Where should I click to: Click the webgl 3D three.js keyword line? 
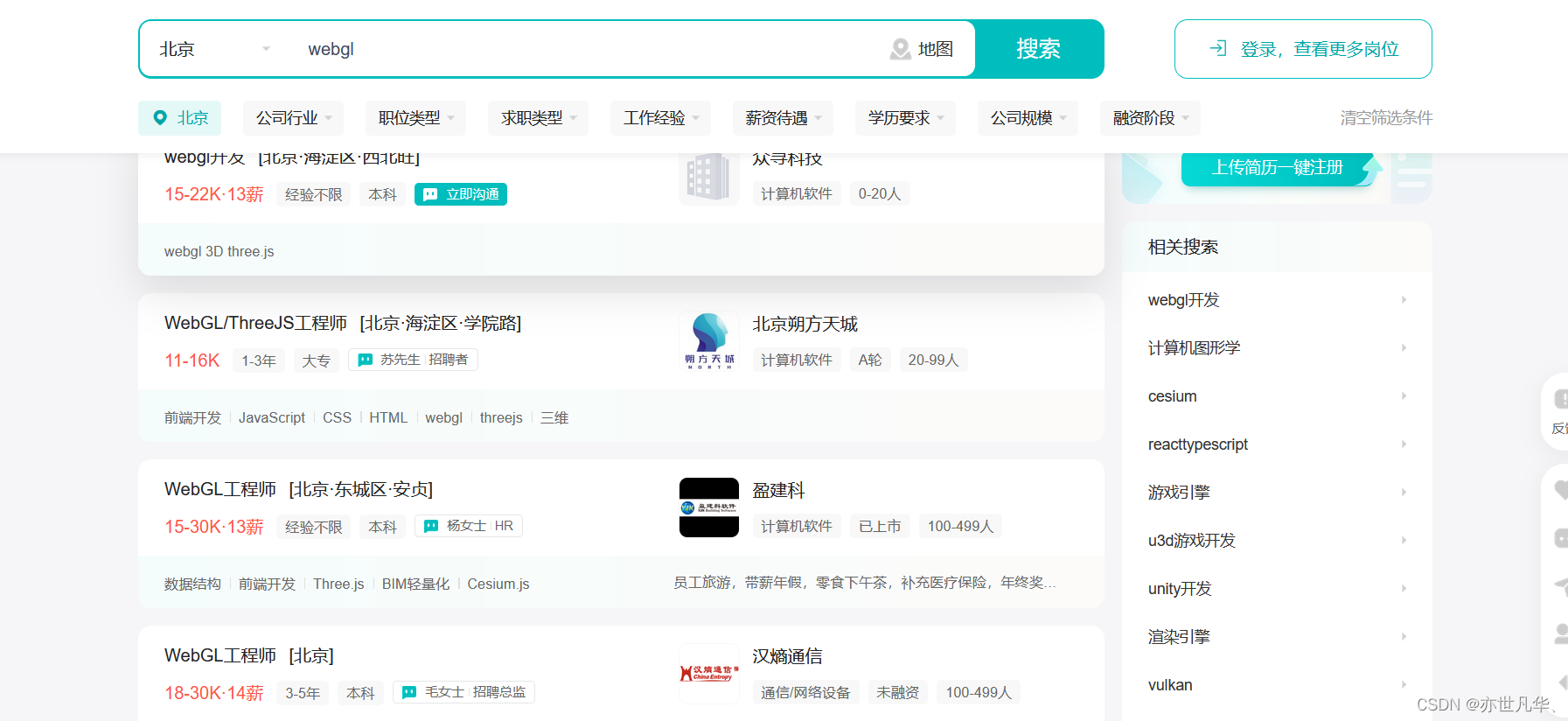click(x=220, y=252)
